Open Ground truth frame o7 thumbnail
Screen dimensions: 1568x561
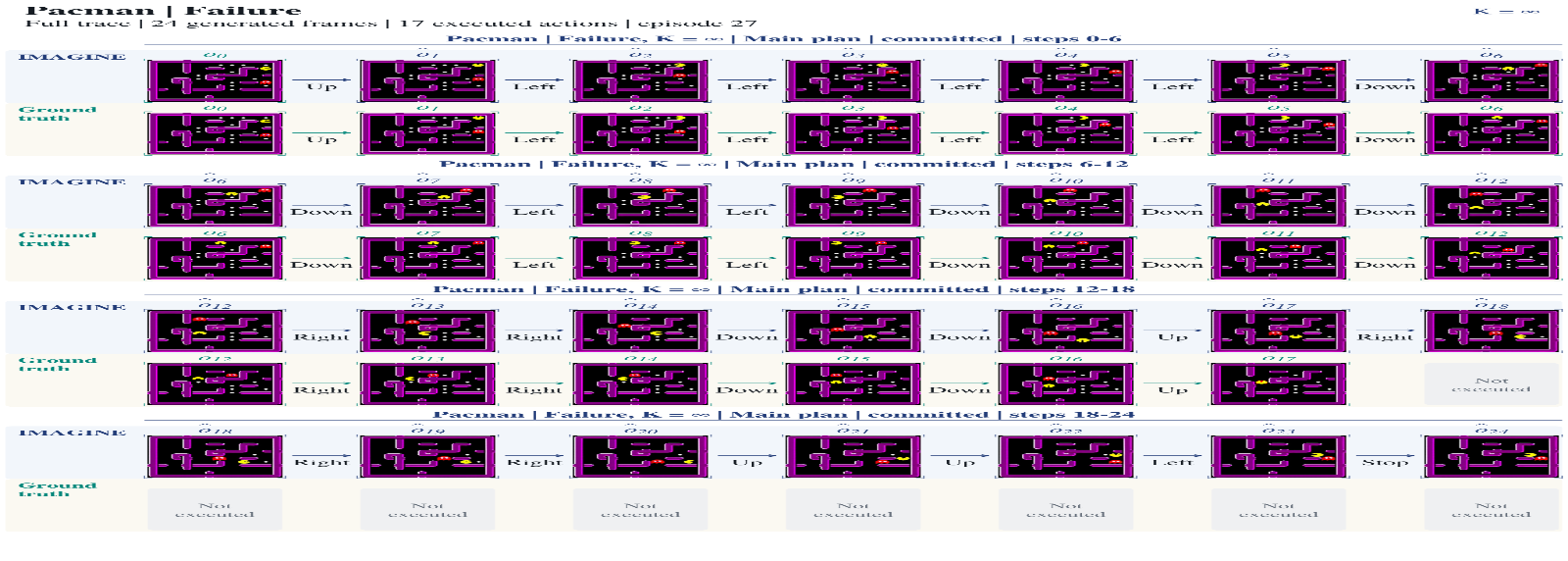point(428,259)
